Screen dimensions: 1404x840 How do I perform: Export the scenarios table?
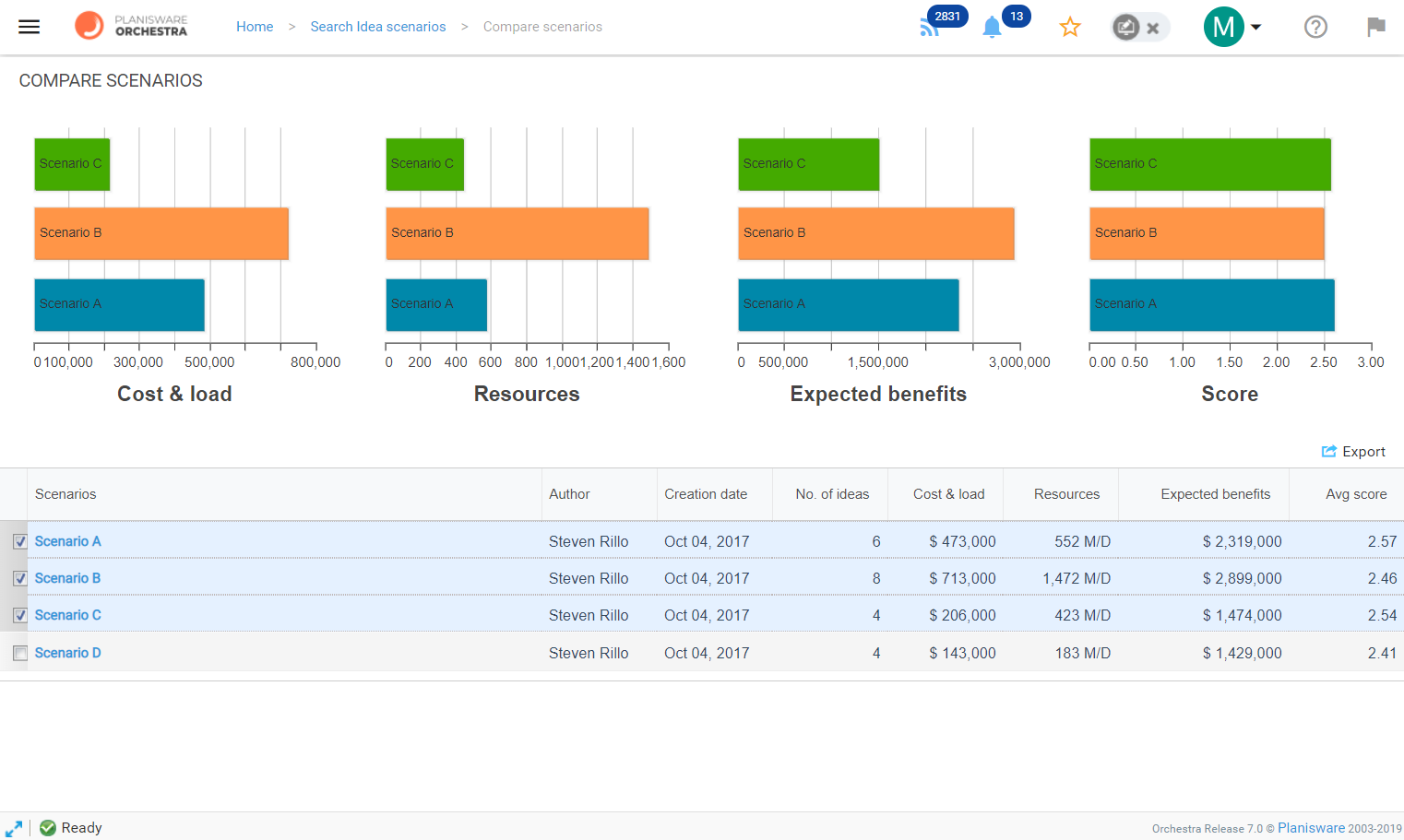click(1353, 452)
